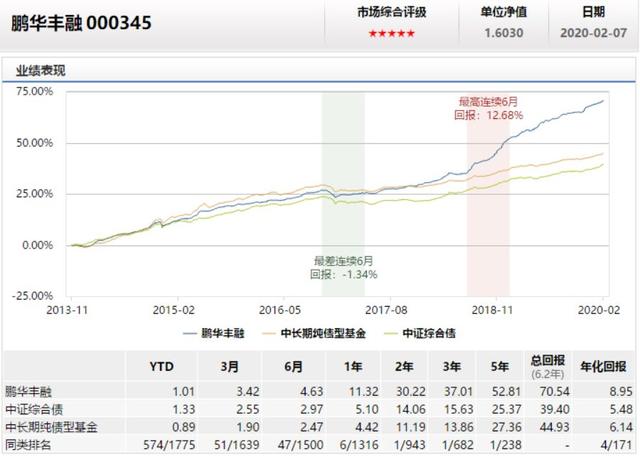Click the 5年 column header
The height and width of the screenshot is (457, 640).
pos(500,366)
